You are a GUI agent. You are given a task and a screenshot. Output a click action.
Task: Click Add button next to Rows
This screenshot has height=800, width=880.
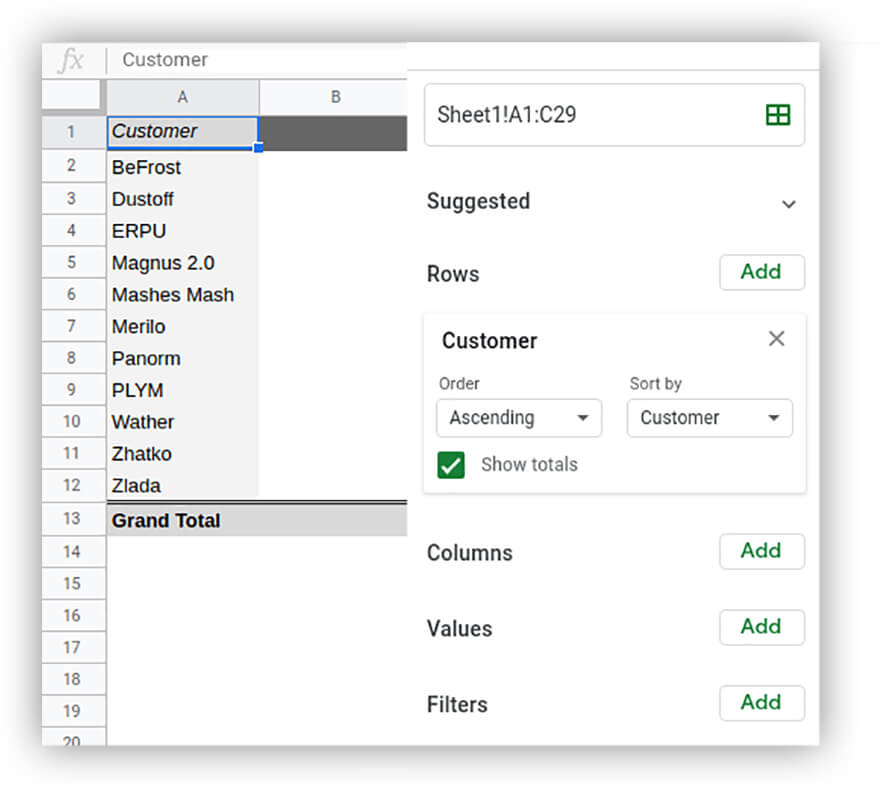[761, 272]
